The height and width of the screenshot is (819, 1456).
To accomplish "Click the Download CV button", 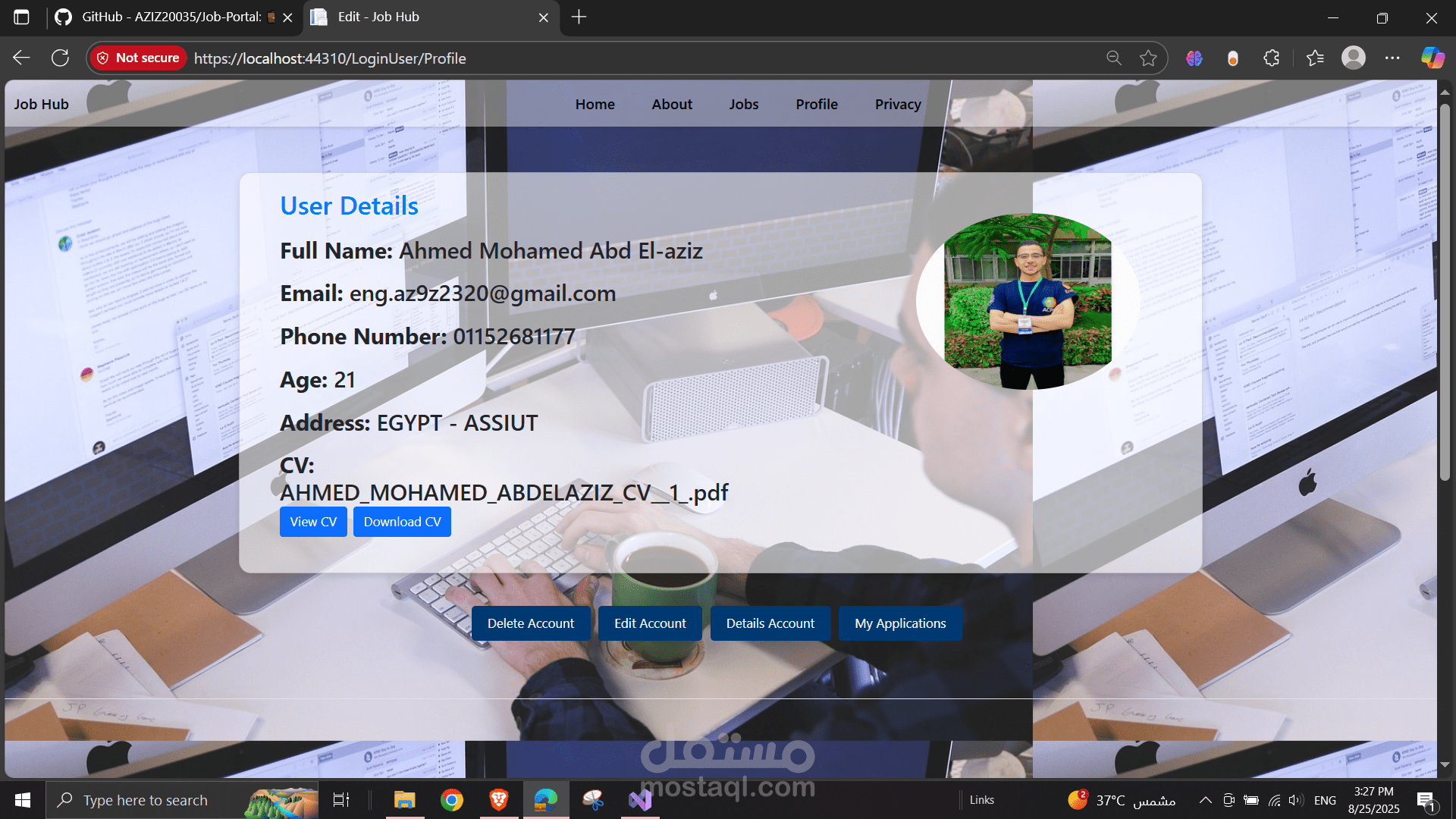I will tap(402, 522).
